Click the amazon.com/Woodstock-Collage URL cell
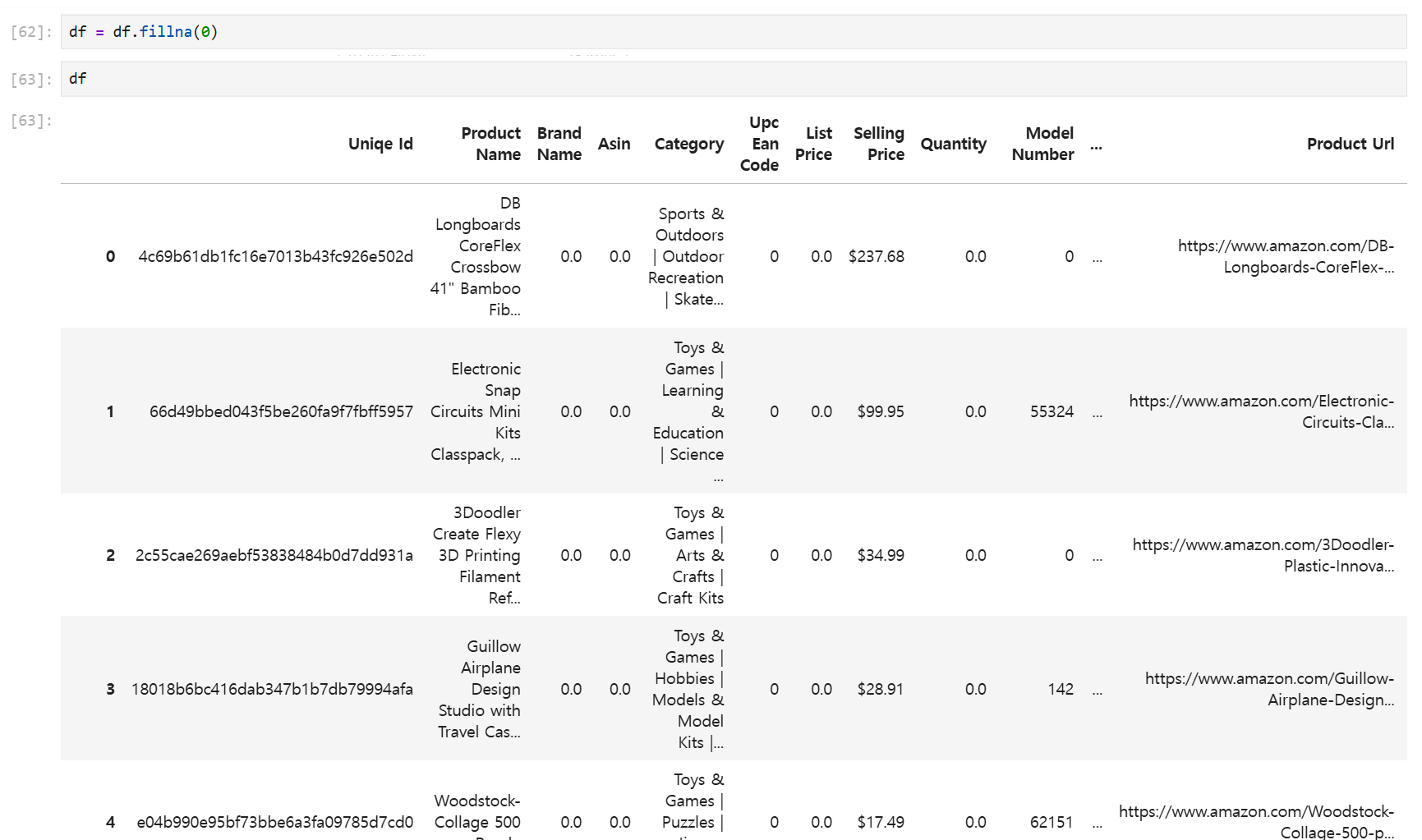Screen dimensions: 1422x840 [x=1256, y=821]
